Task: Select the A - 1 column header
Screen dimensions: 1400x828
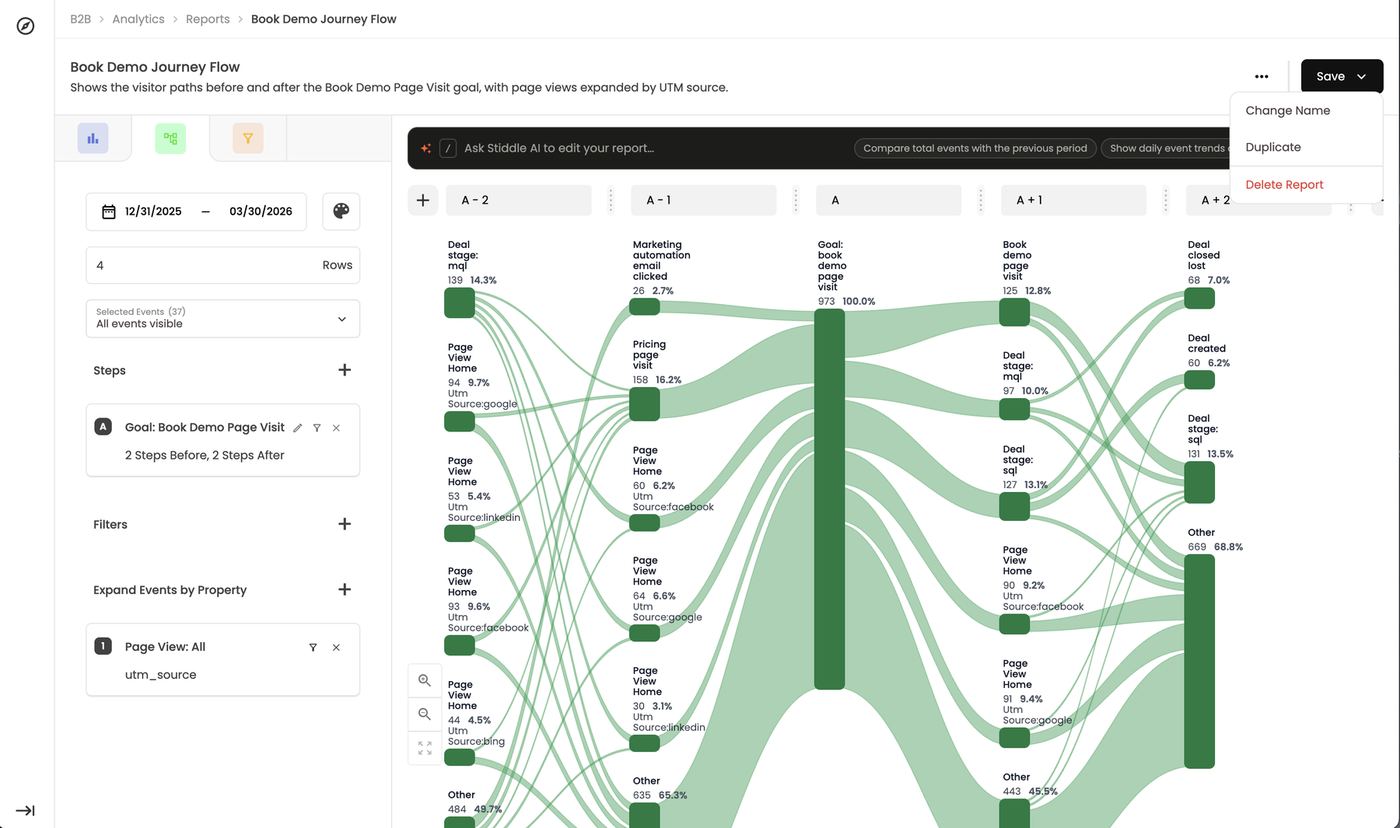Action: coord(704,200)
